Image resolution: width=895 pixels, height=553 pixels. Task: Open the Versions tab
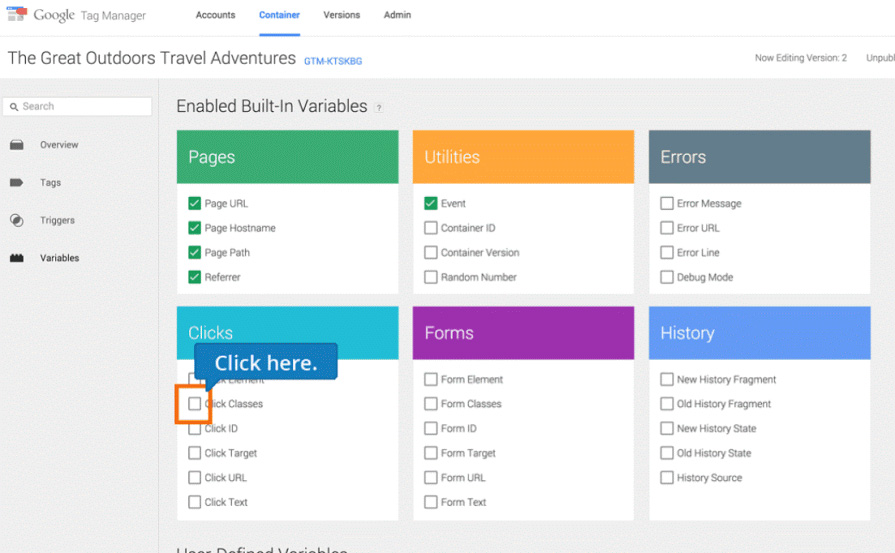pos(341,15)
